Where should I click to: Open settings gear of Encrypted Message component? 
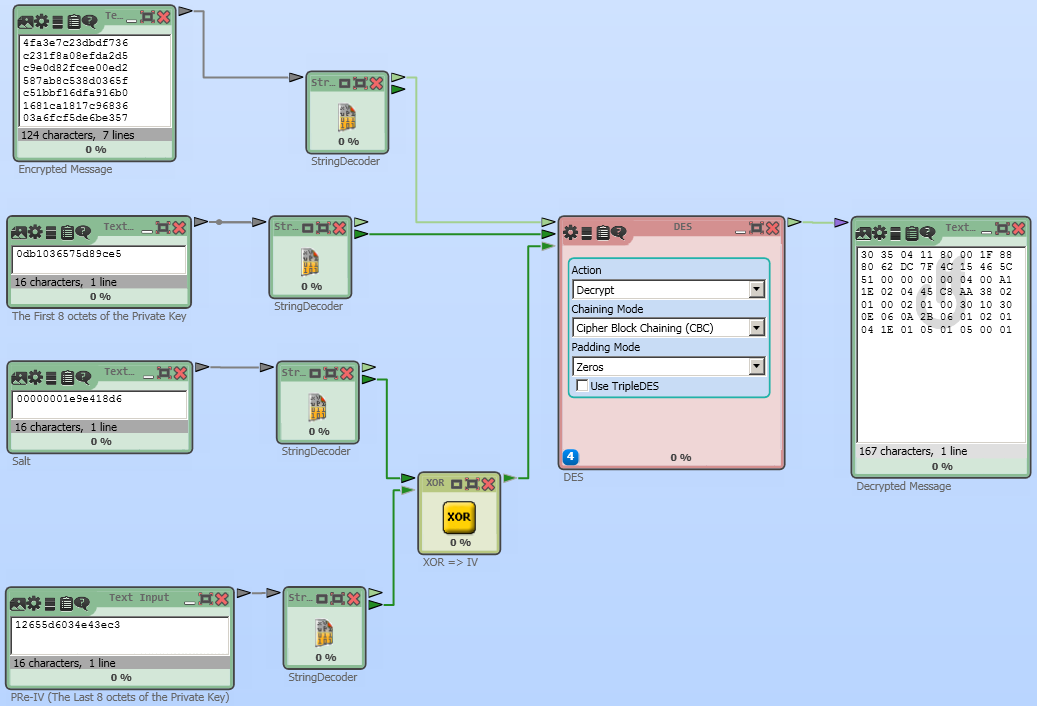click(42, 22)
